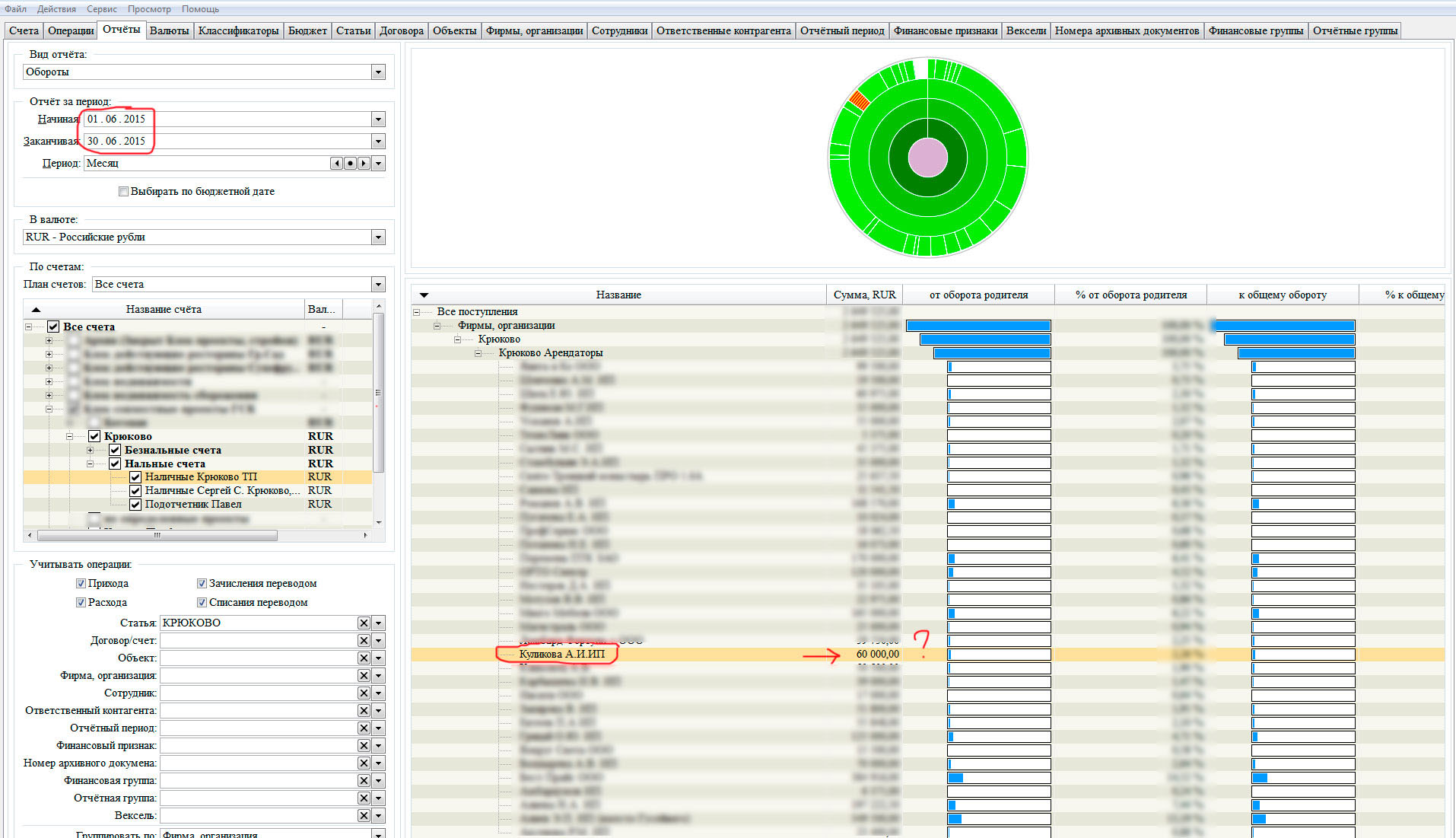Clear the Статья field with X button

point(364,623)
